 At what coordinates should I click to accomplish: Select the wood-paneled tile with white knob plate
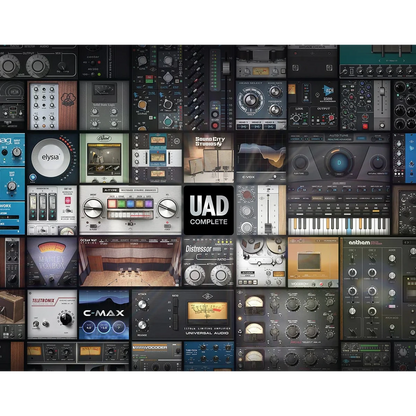click(52, 106)
